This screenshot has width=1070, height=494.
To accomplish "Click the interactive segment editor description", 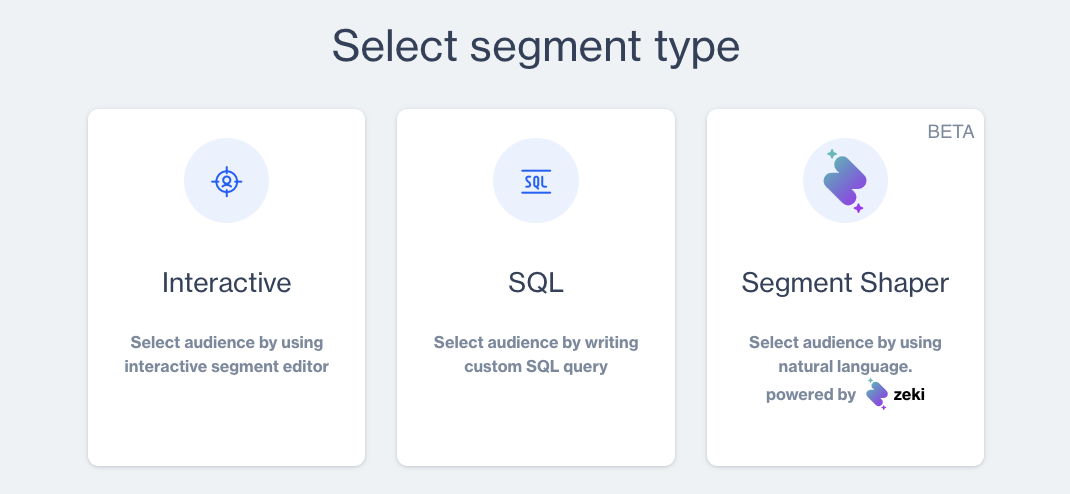I will pos(226,354).
